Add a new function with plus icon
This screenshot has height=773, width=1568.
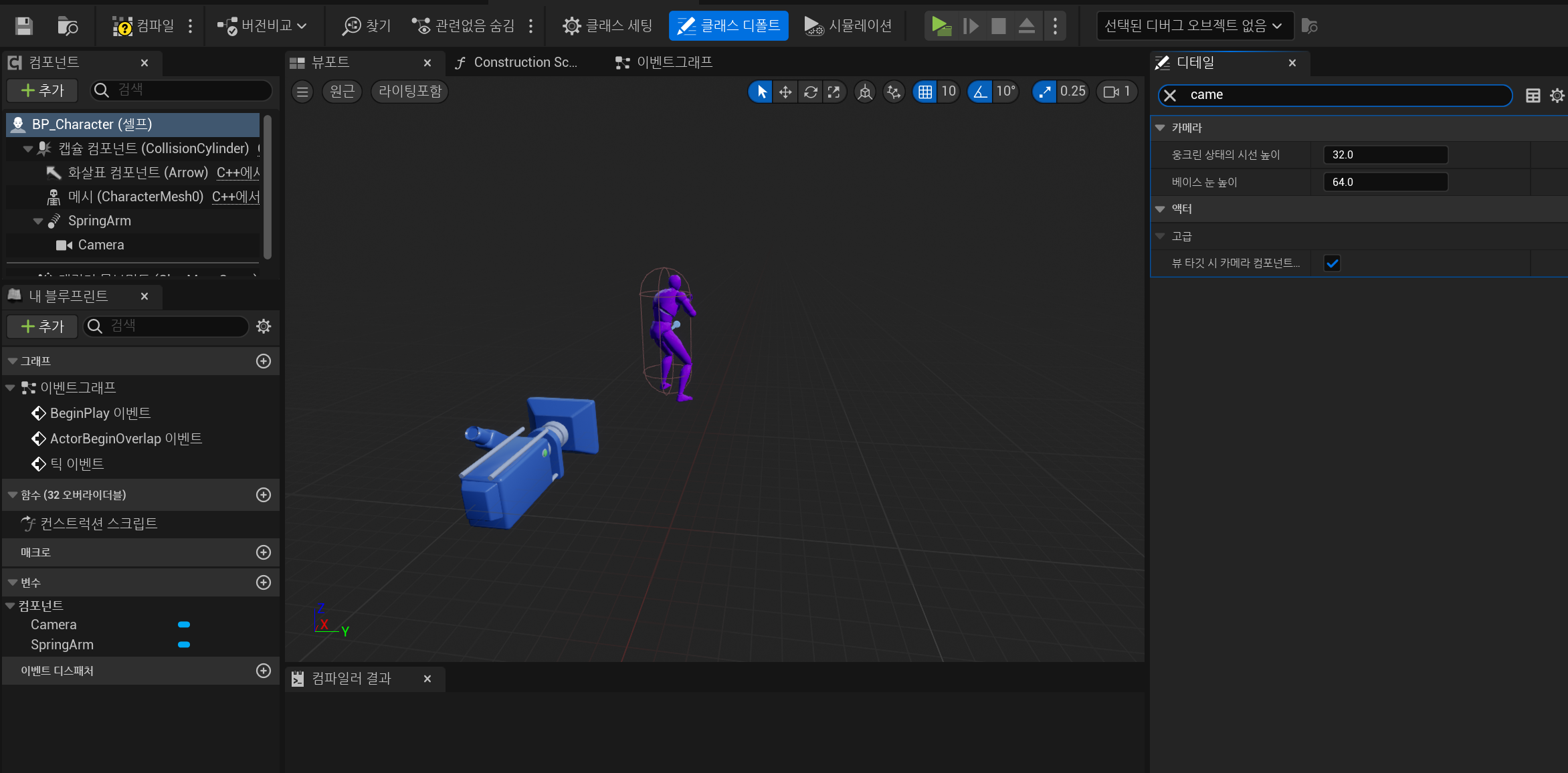264,495
